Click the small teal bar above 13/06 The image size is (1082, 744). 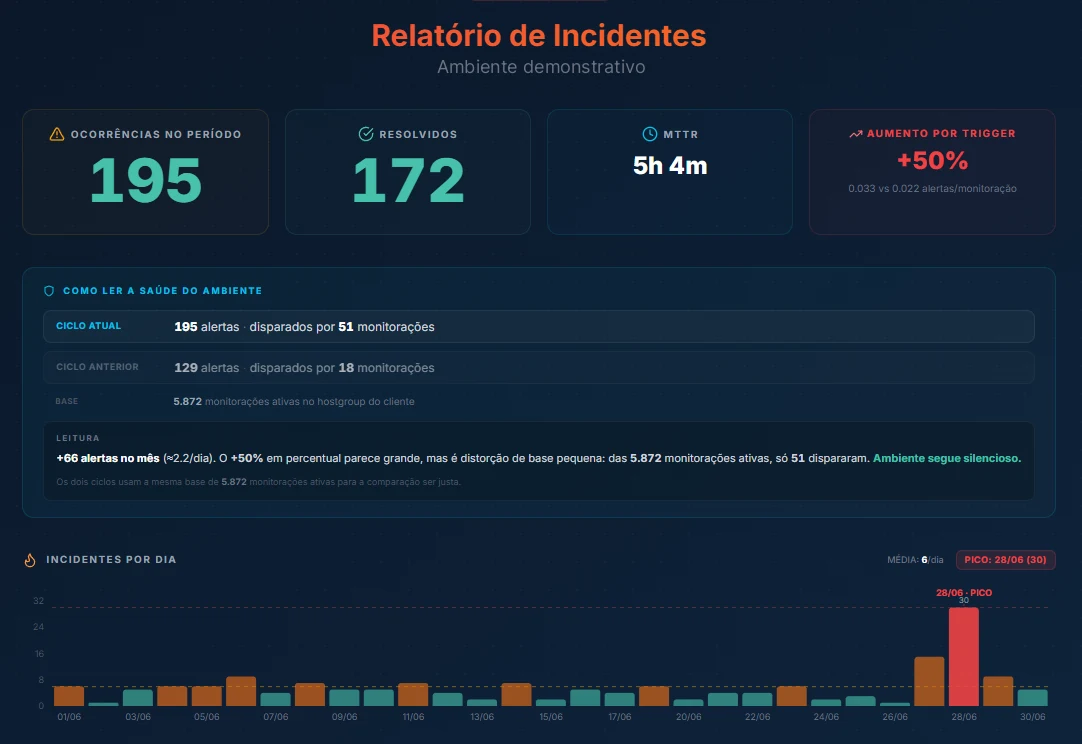482,703
